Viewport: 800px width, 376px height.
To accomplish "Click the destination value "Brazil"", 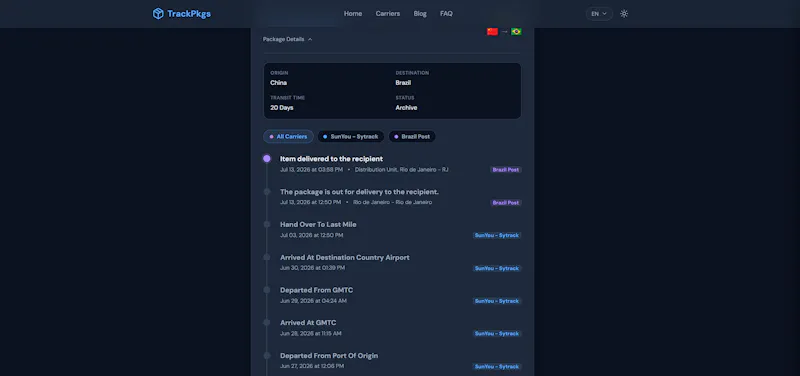I will (403, 83).
